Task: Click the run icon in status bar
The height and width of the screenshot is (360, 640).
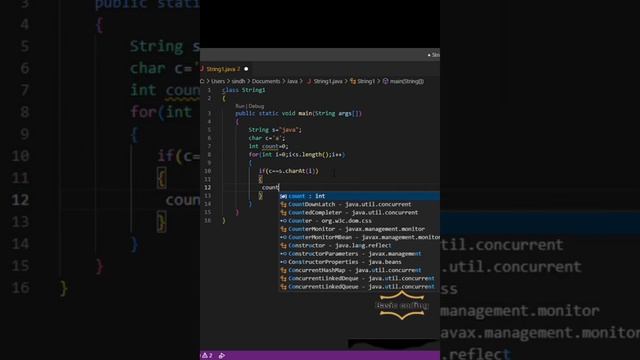Action: 222,356
